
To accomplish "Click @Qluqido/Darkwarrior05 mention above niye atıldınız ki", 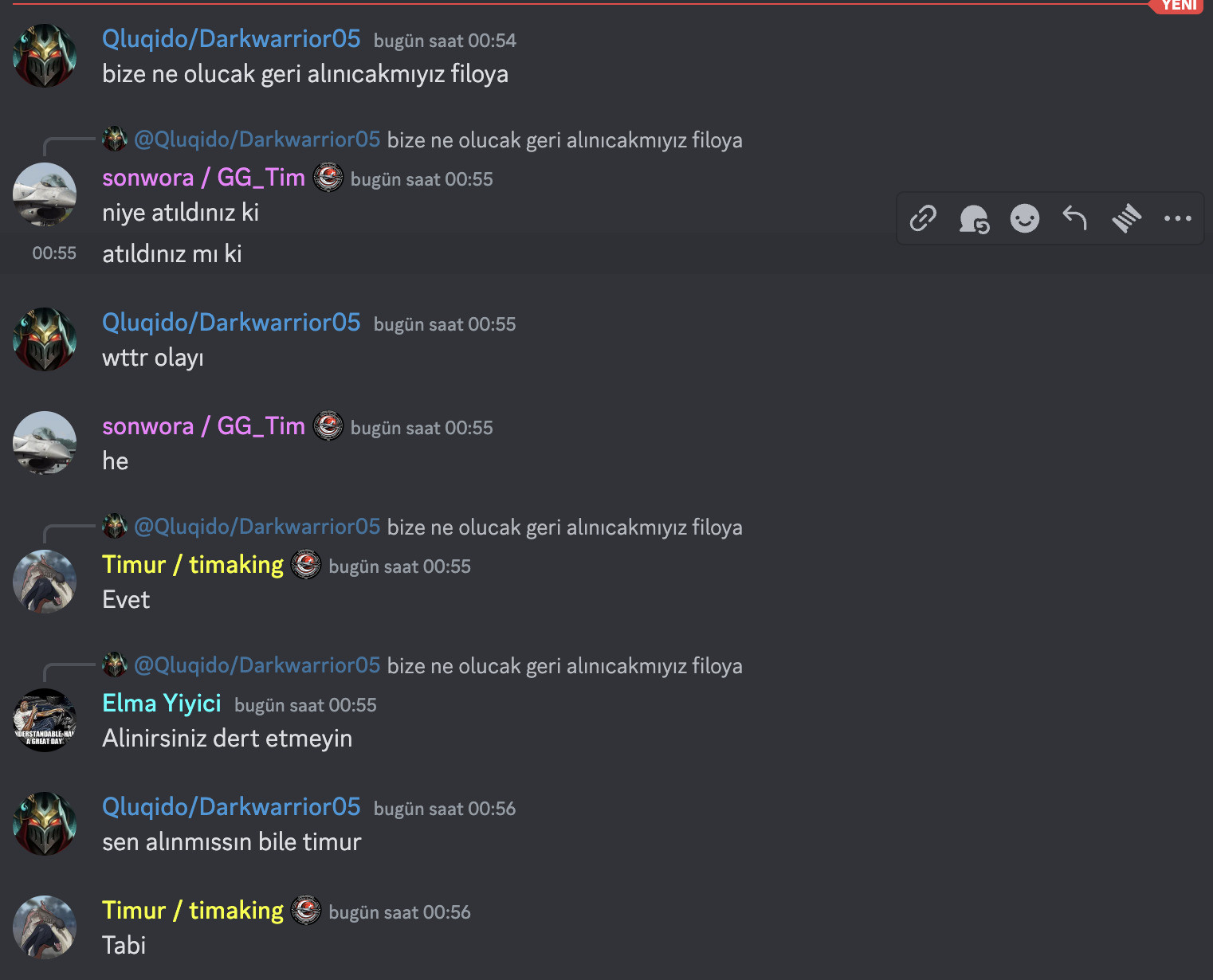I will point(257,139).
